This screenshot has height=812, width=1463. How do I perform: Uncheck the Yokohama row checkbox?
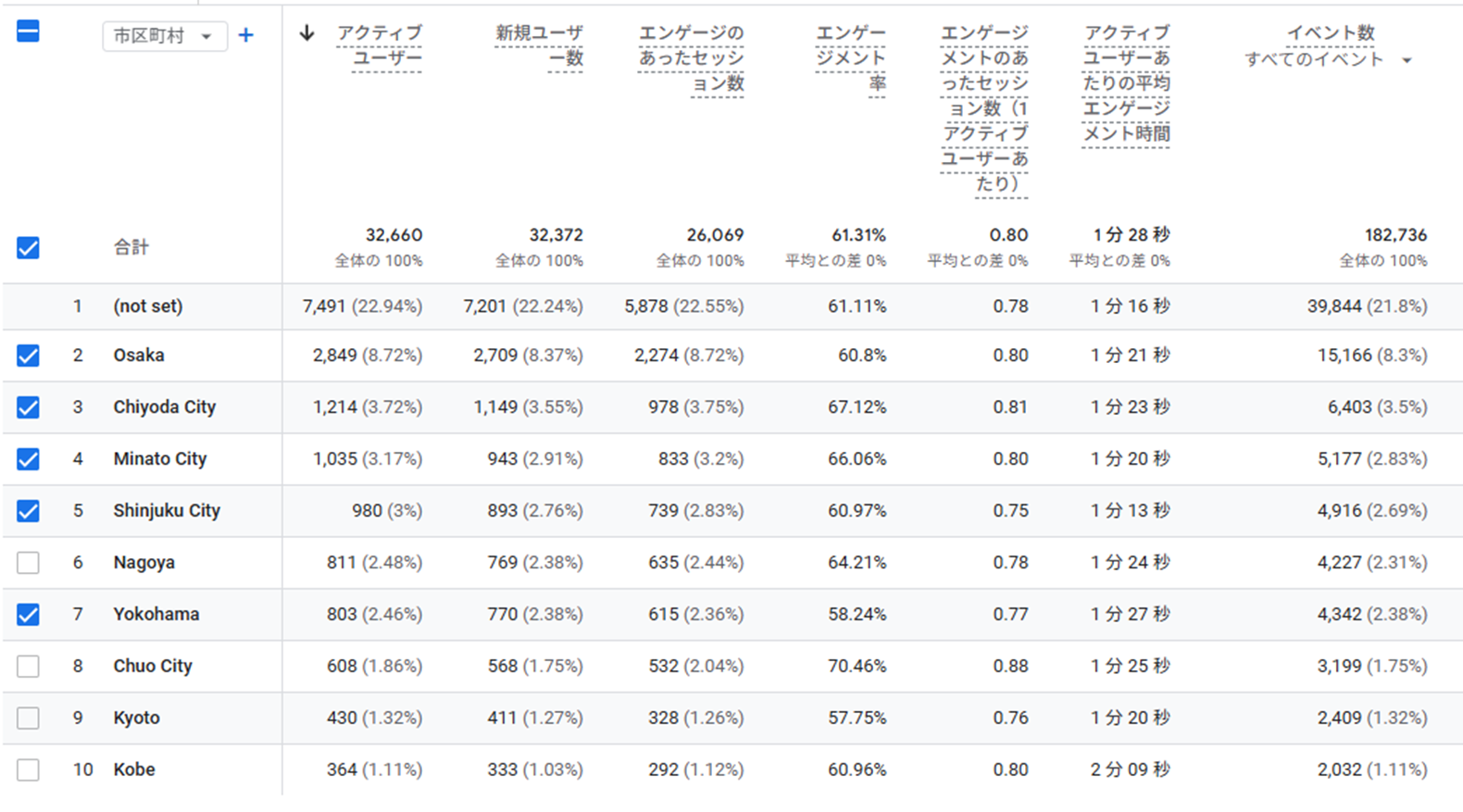point(29,615)
